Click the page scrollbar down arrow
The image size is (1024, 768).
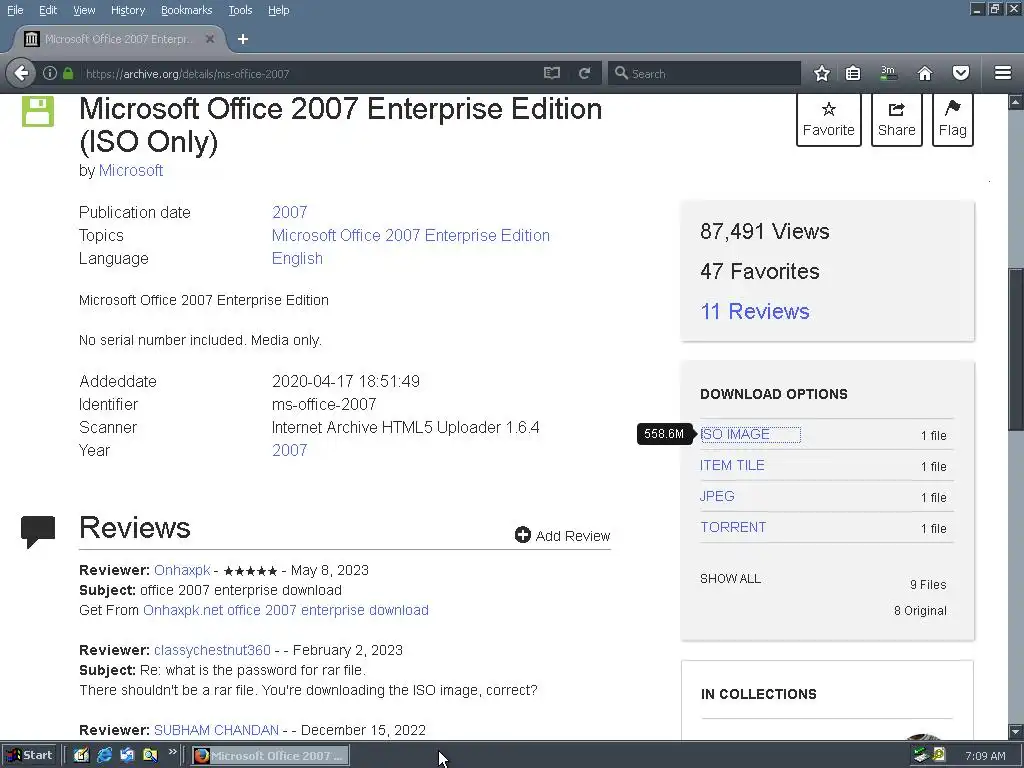click(x=1016, y=731)
